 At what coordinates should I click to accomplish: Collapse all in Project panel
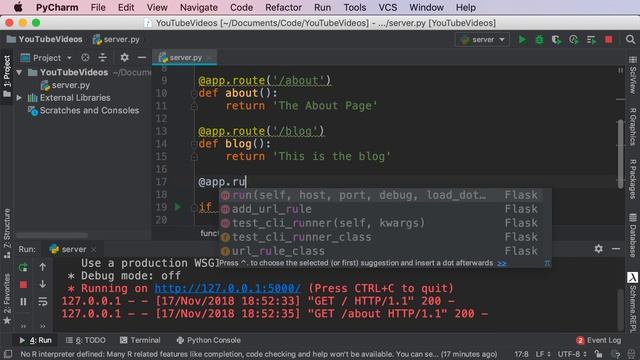(102, 58)
